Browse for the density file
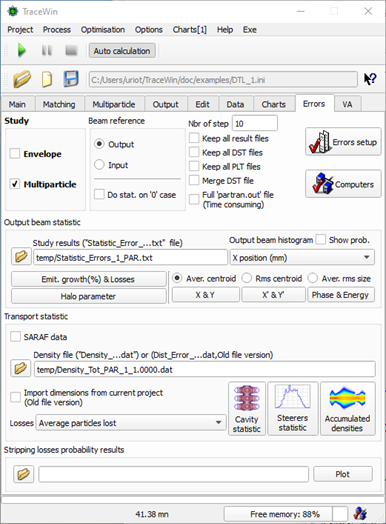The width and height of the screenshot is (386, 524). (x=20, y=369)
